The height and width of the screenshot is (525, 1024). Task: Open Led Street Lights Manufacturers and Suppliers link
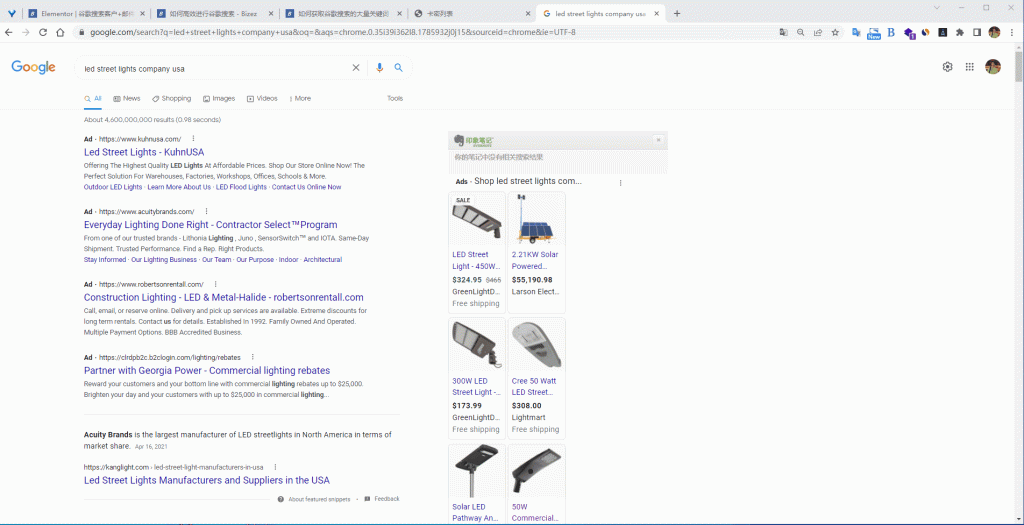pos(206,480)
